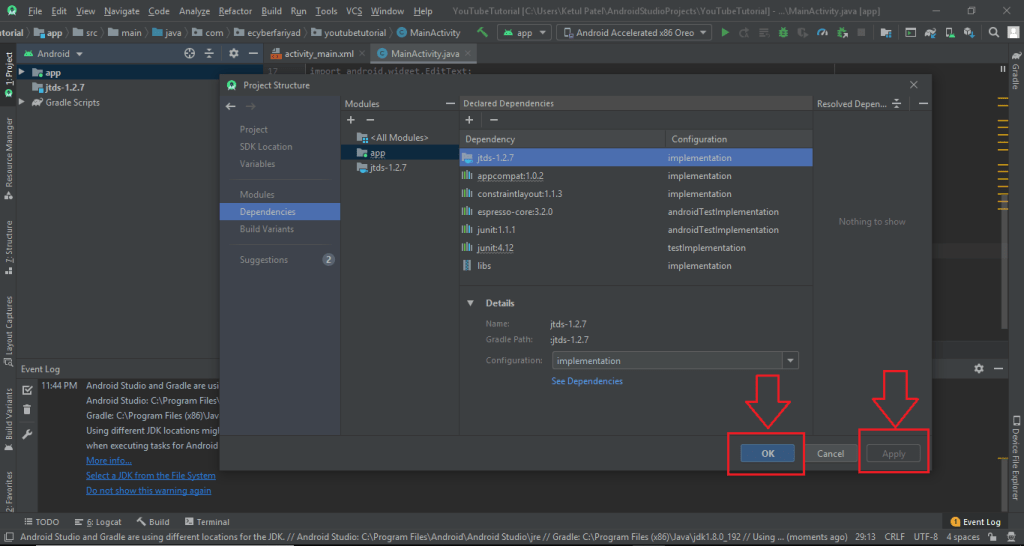Select the constraintlayout:1.1.3 dependency row
1024x546 pixels.
[520, 193]
